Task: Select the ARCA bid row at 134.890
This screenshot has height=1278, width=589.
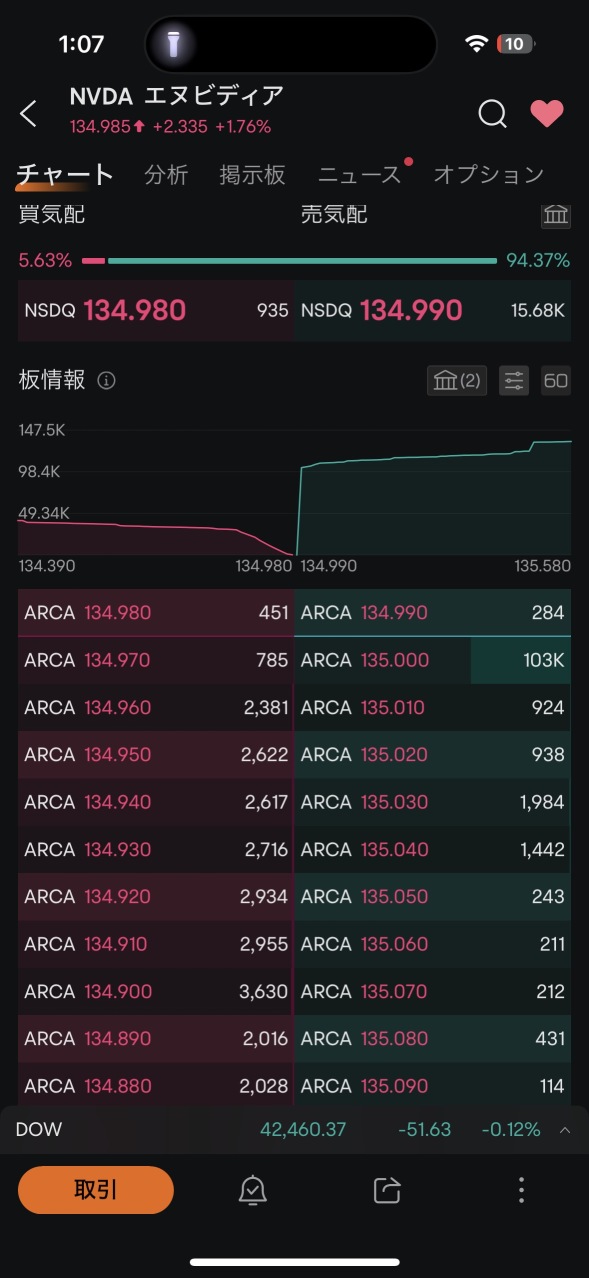Action: tap(156, 1039)
